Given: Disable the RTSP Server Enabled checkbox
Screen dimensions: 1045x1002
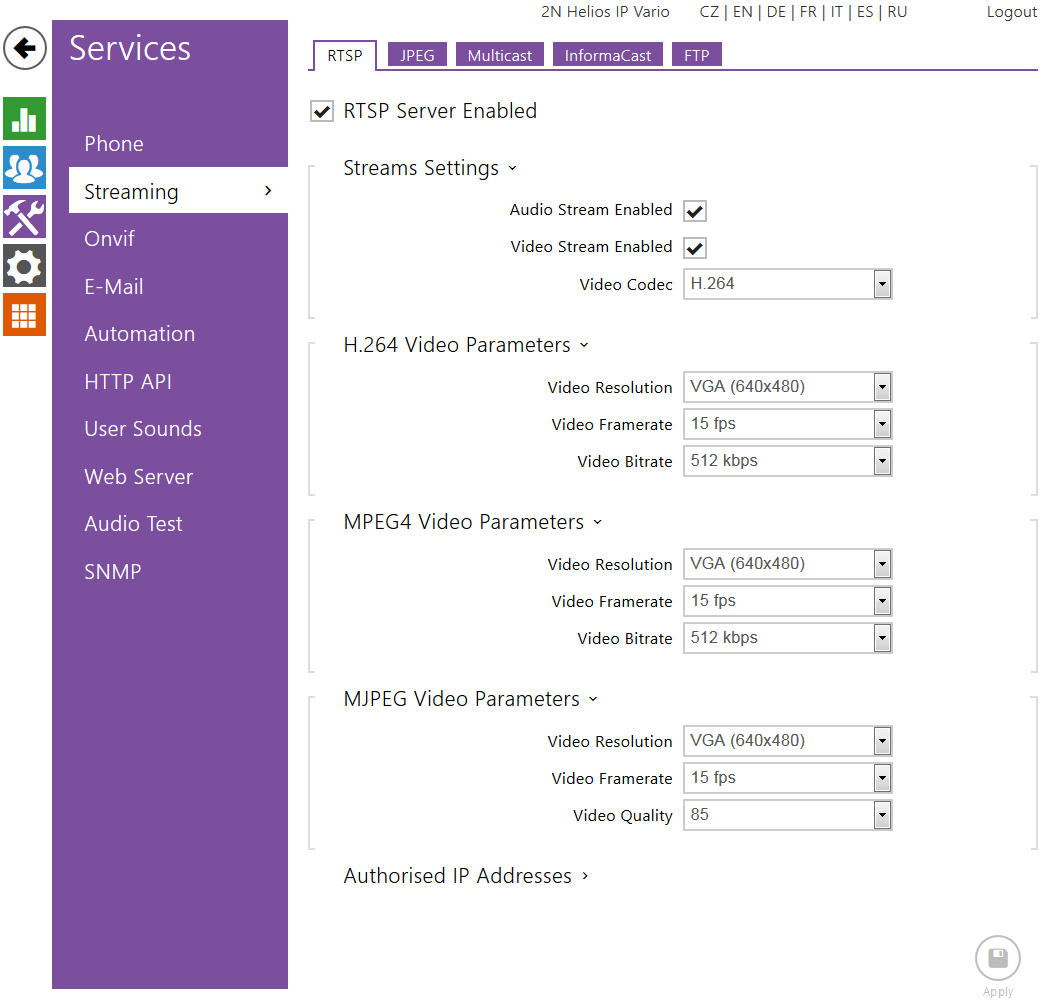Looking at the screenshot, I should pyautogui.click(x=322, y=111).
